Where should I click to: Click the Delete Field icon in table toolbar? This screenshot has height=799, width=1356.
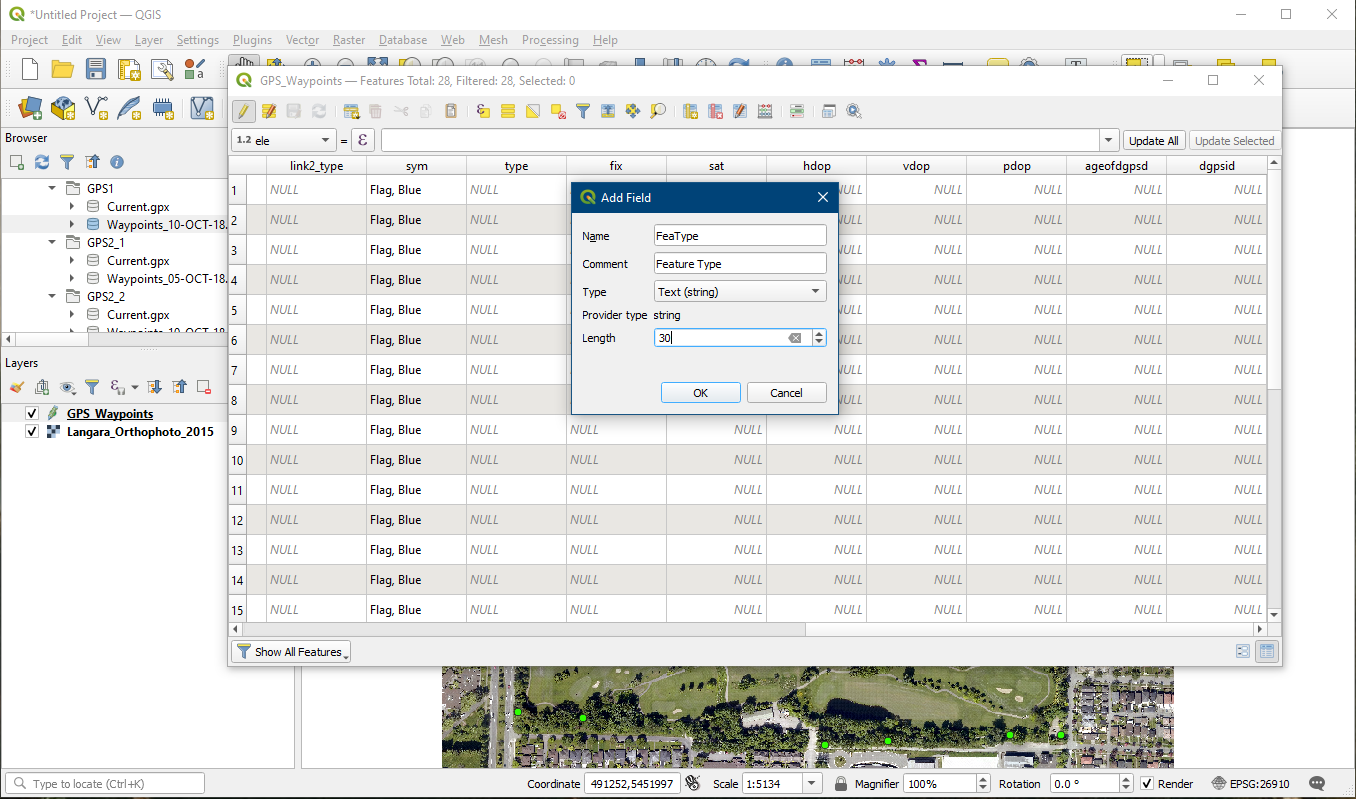(715, 111)
